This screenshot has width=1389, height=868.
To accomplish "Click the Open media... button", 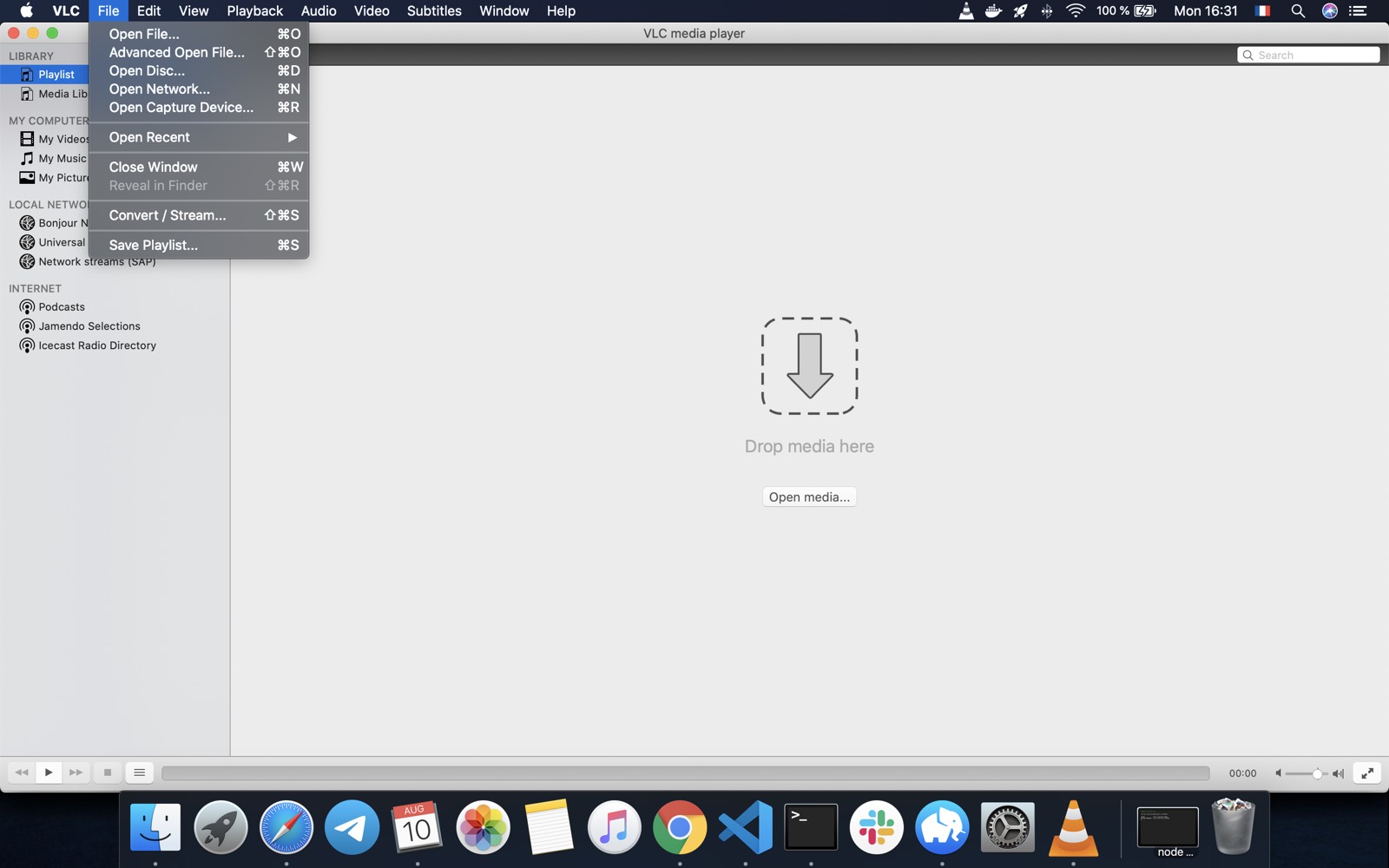I will click(x=809, y=497).
